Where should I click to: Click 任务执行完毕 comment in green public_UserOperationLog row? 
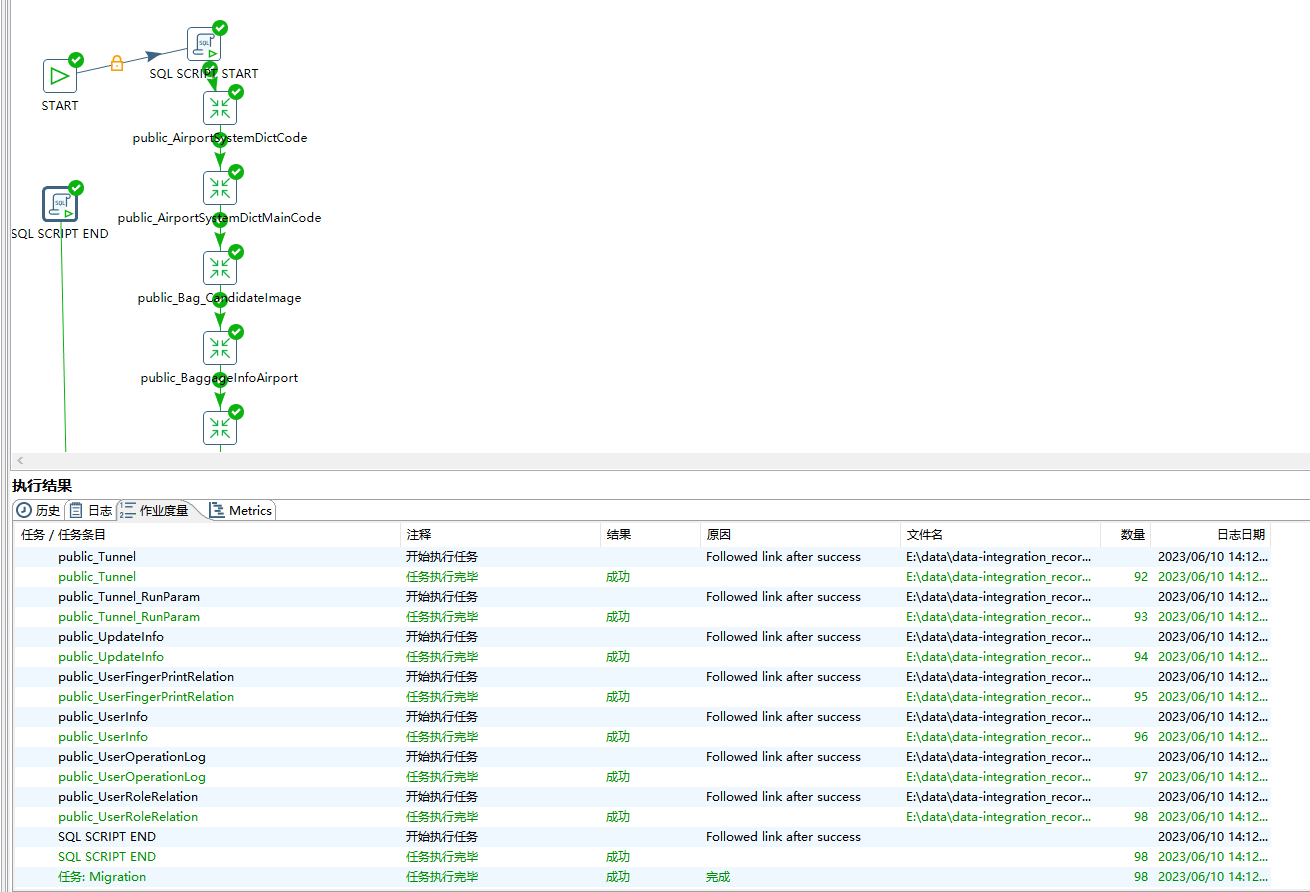[442, 777]
